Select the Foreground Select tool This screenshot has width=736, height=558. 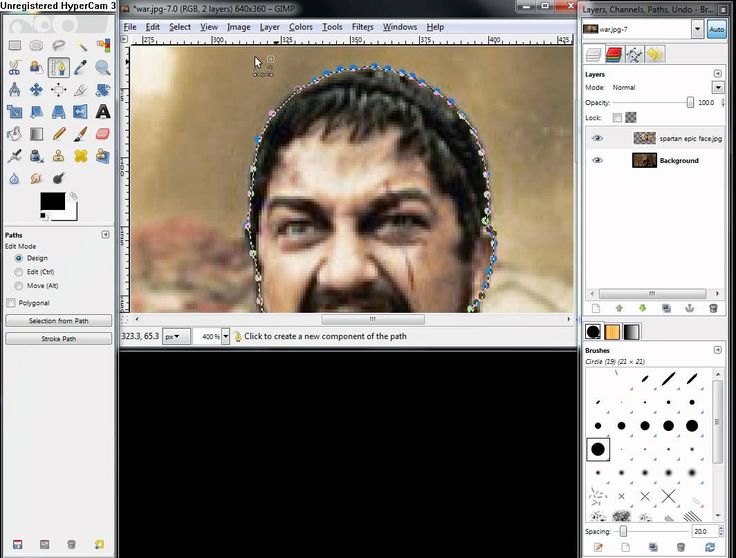[x=36, y=68]
